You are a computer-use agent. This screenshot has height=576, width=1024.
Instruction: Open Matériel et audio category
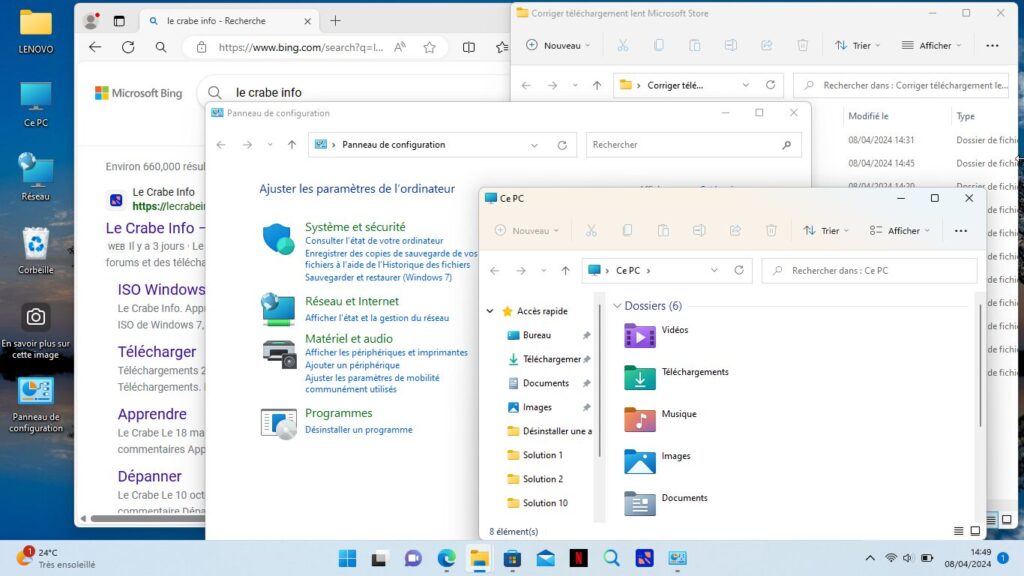349,338
